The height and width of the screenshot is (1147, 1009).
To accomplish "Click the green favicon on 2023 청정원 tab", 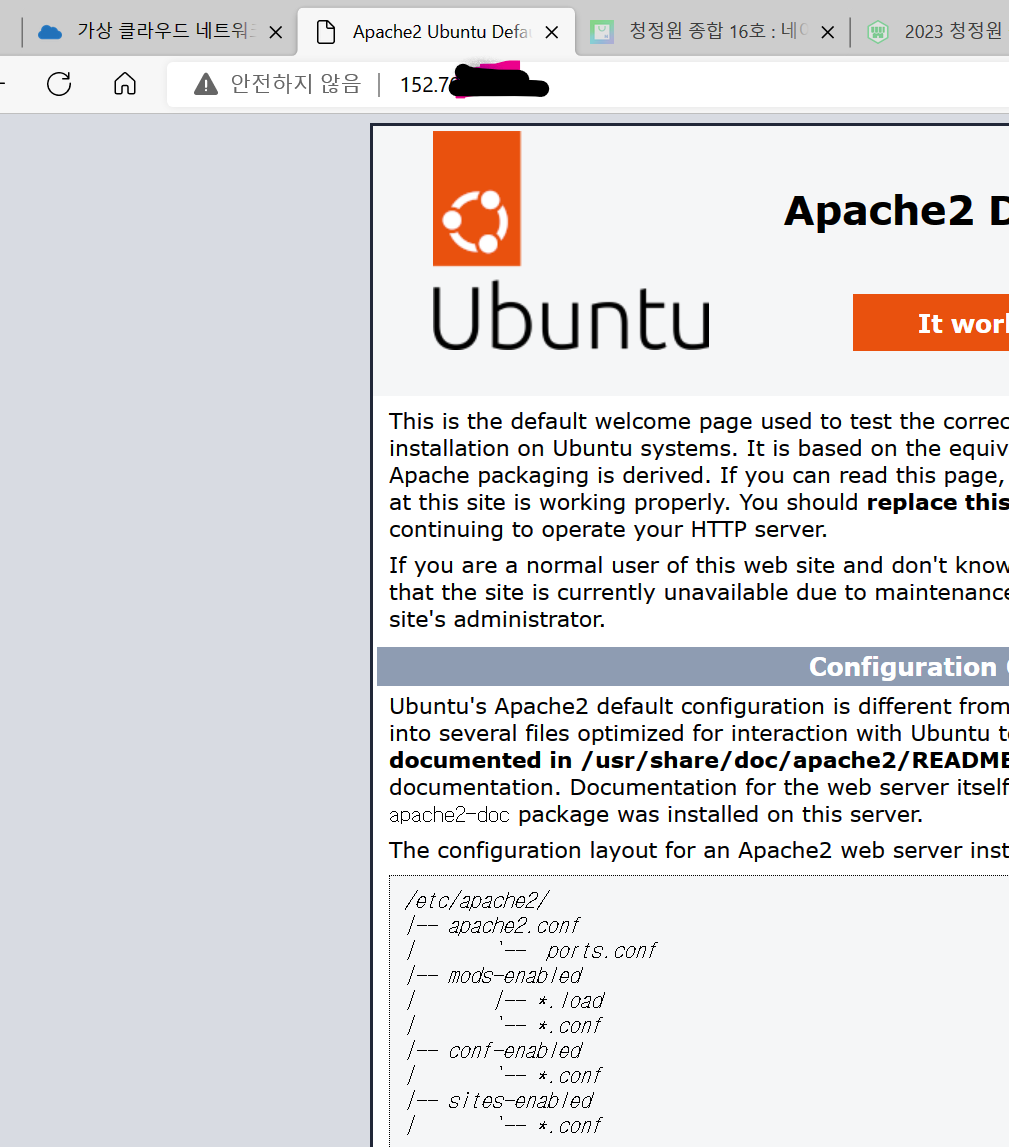I will [878, 31].
